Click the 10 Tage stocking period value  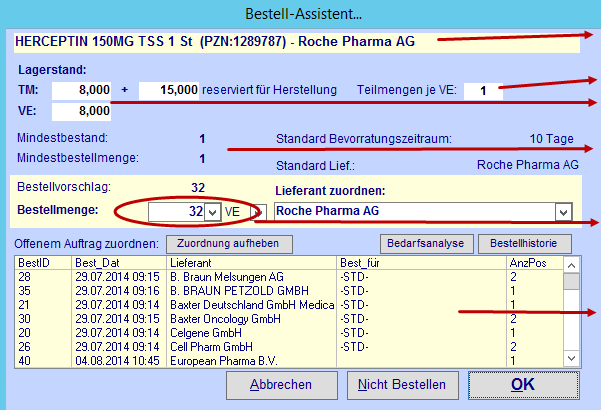[x=552, y=139]
